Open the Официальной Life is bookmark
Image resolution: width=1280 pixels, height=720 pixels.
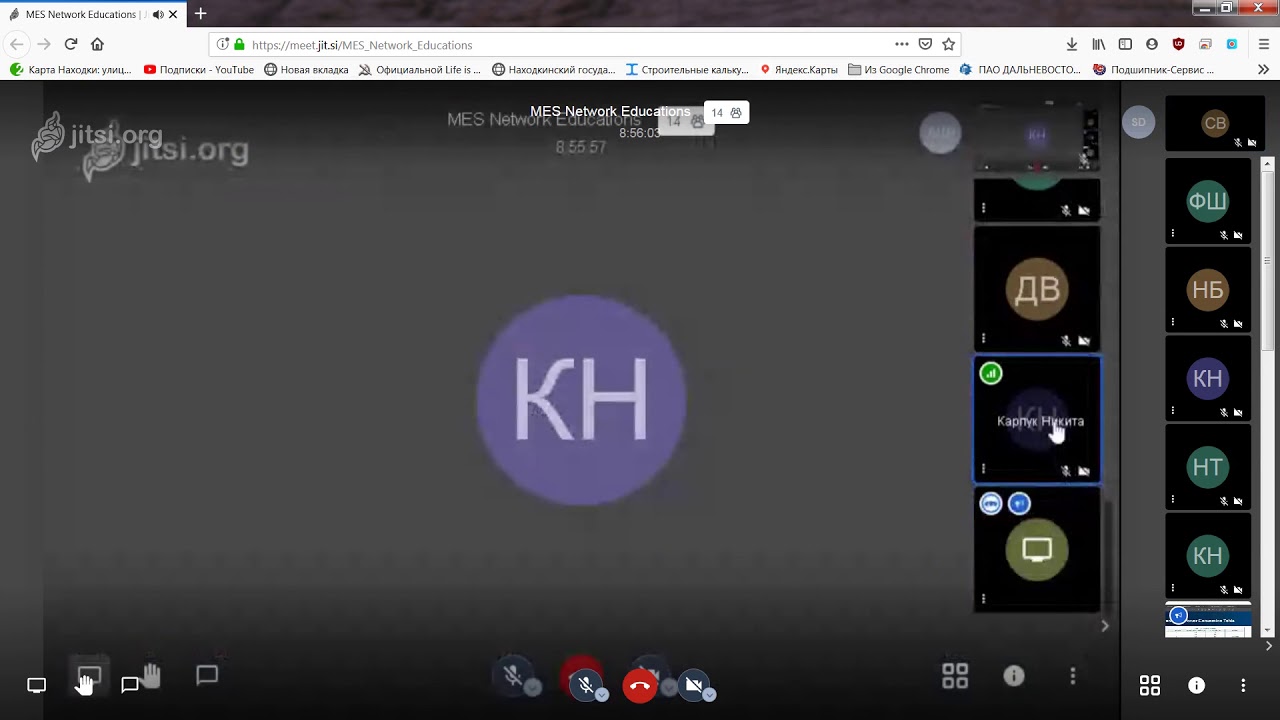[x=420, y=70]
